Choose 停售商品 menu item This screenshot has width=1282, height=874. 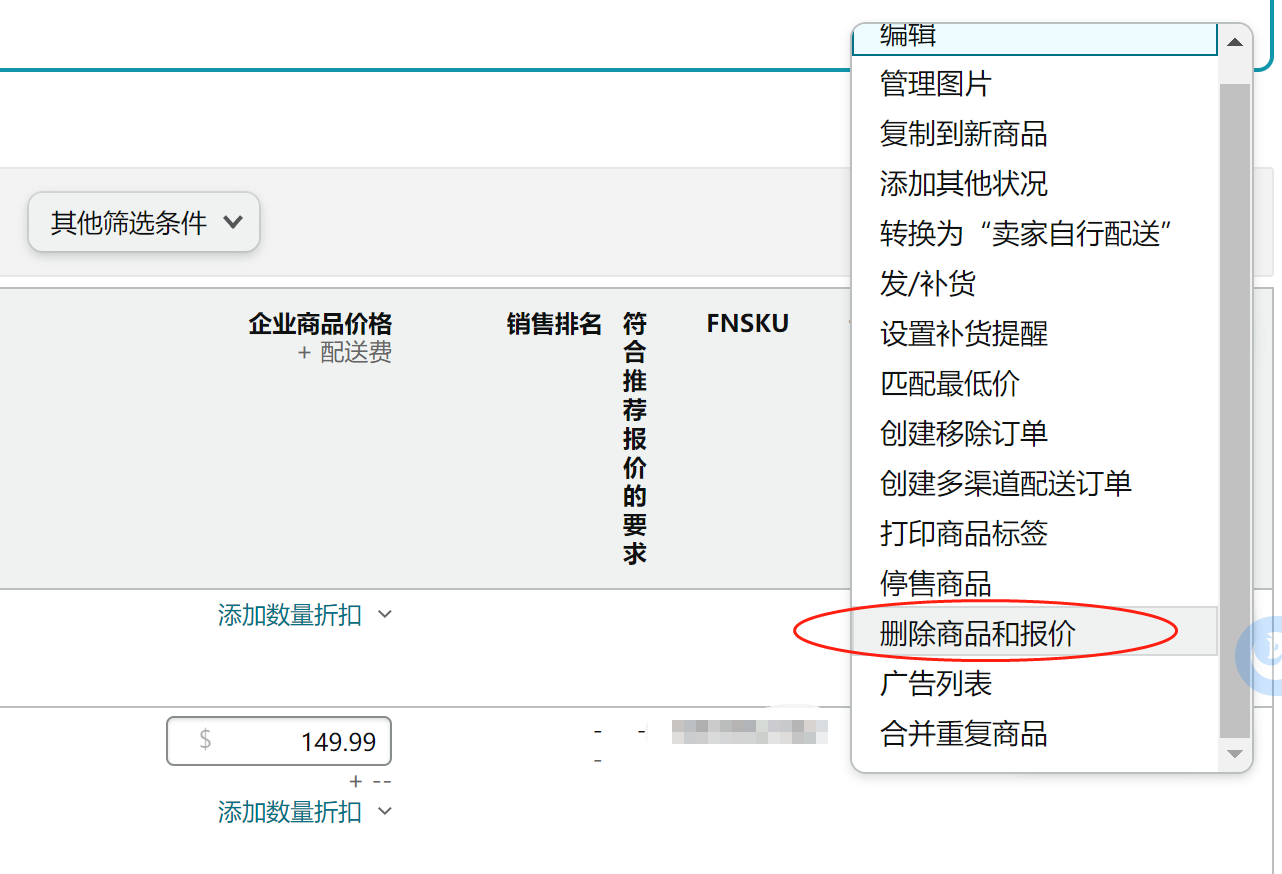coord(1034,582)
